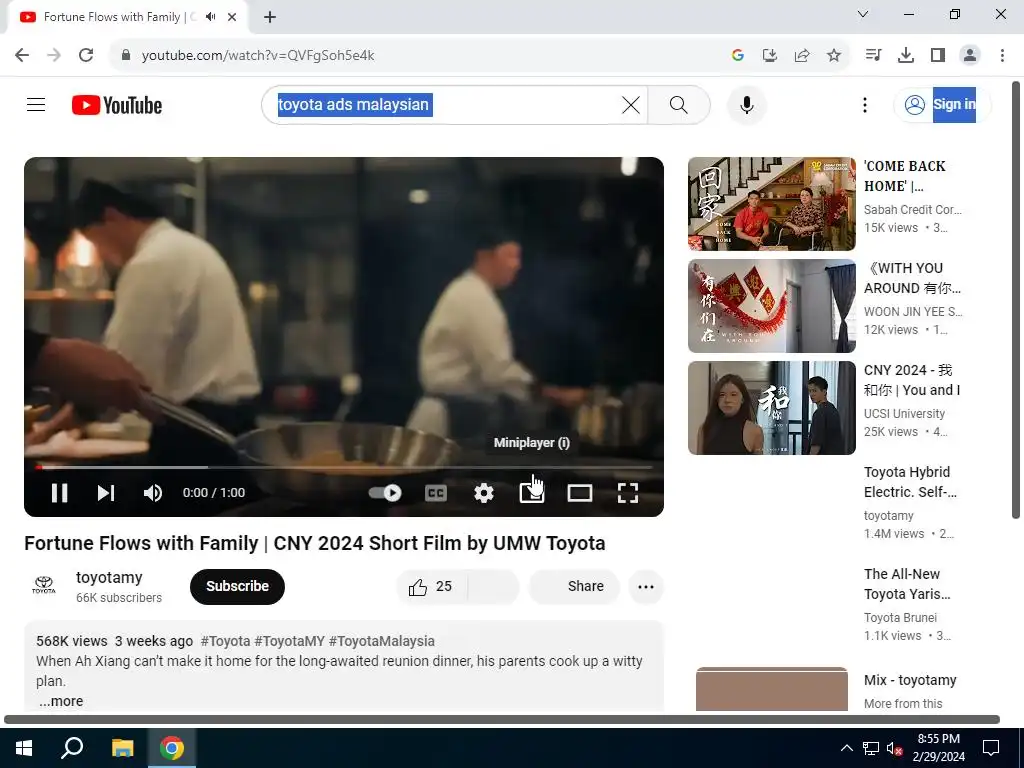Image resolution: width=1024 pixels, height=768 pixels.
Task: Mute the Fortune Flows tab audio
Action: click(x=211, y=17)
